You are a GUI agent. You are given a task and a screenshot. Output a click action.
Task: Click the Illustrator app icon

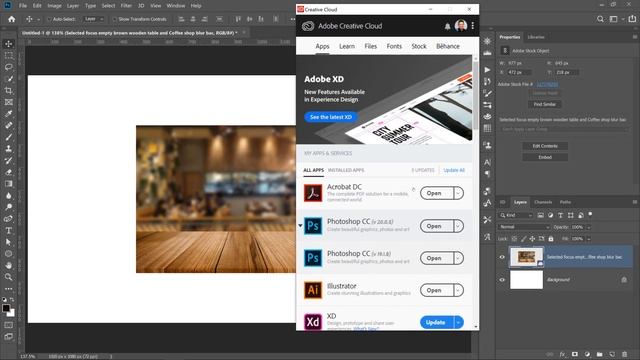tap(313, 290)
